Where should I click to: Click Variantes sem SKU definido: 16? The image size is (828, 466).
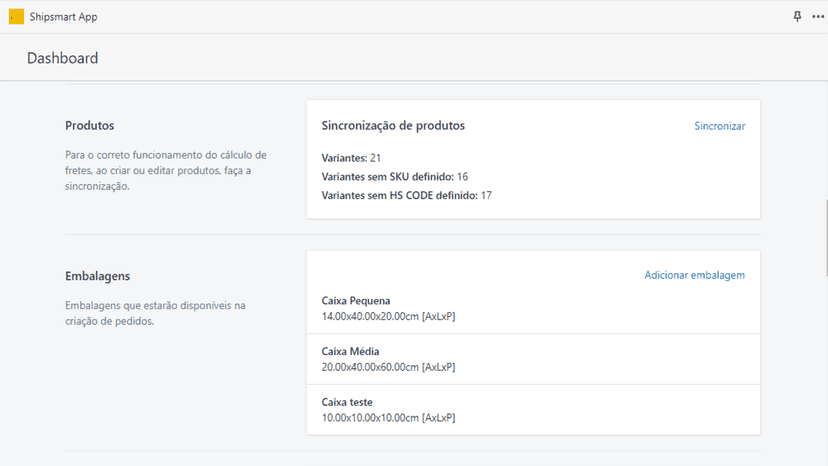tap(394, 176)
